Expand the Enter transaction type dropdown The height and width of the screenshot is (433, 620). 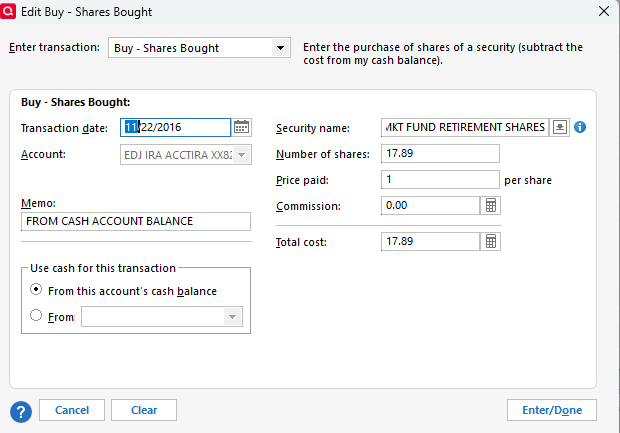pos(280,48)
